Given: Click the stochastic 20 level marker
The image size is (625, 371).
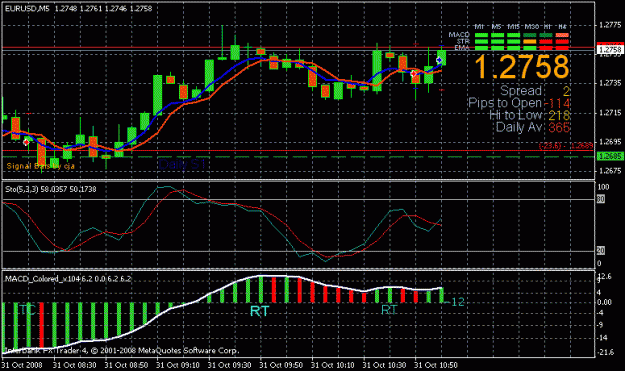Looking at the screenshot, I should [x=601, y=251].
